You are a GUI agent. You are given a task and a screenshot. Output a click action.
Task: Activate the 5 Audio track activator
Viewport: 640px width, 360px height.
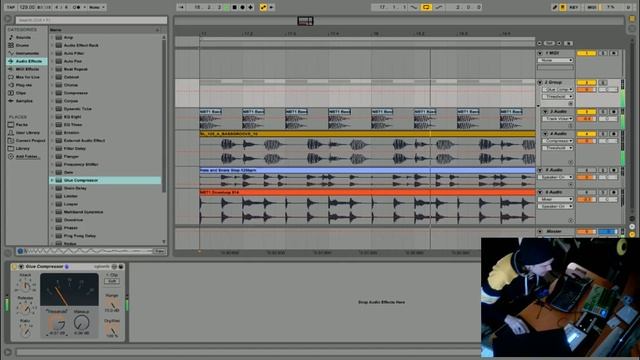(x=586, y=170)
